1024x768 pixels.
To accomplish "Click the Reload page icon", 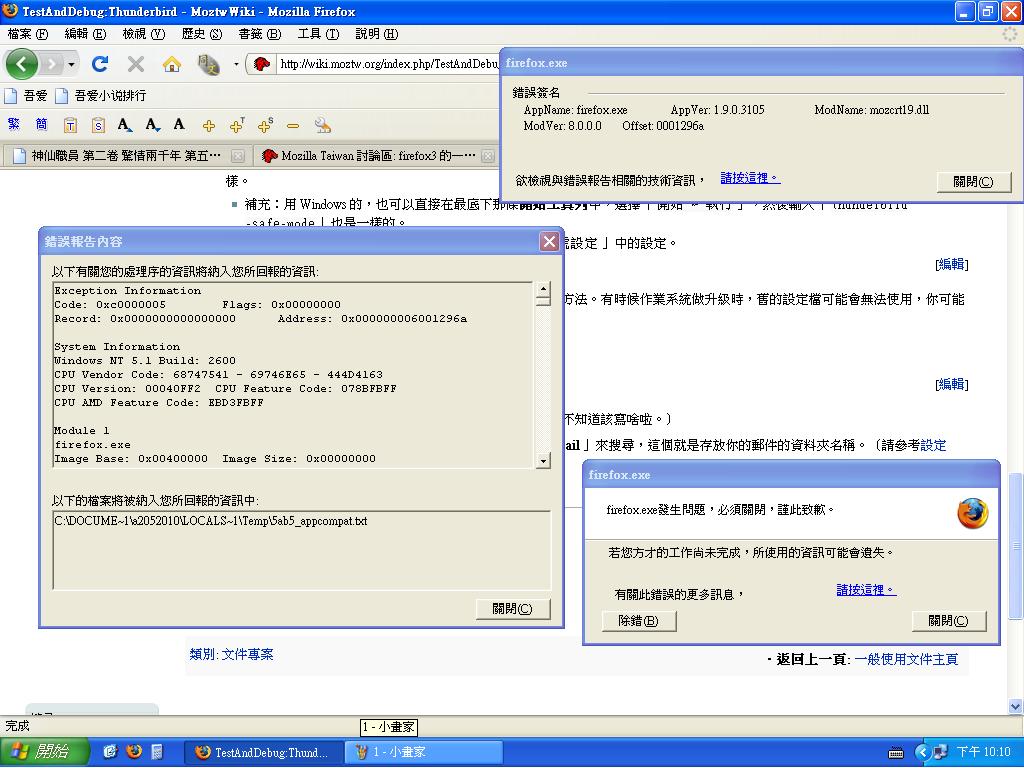I will tap(100, 64).
